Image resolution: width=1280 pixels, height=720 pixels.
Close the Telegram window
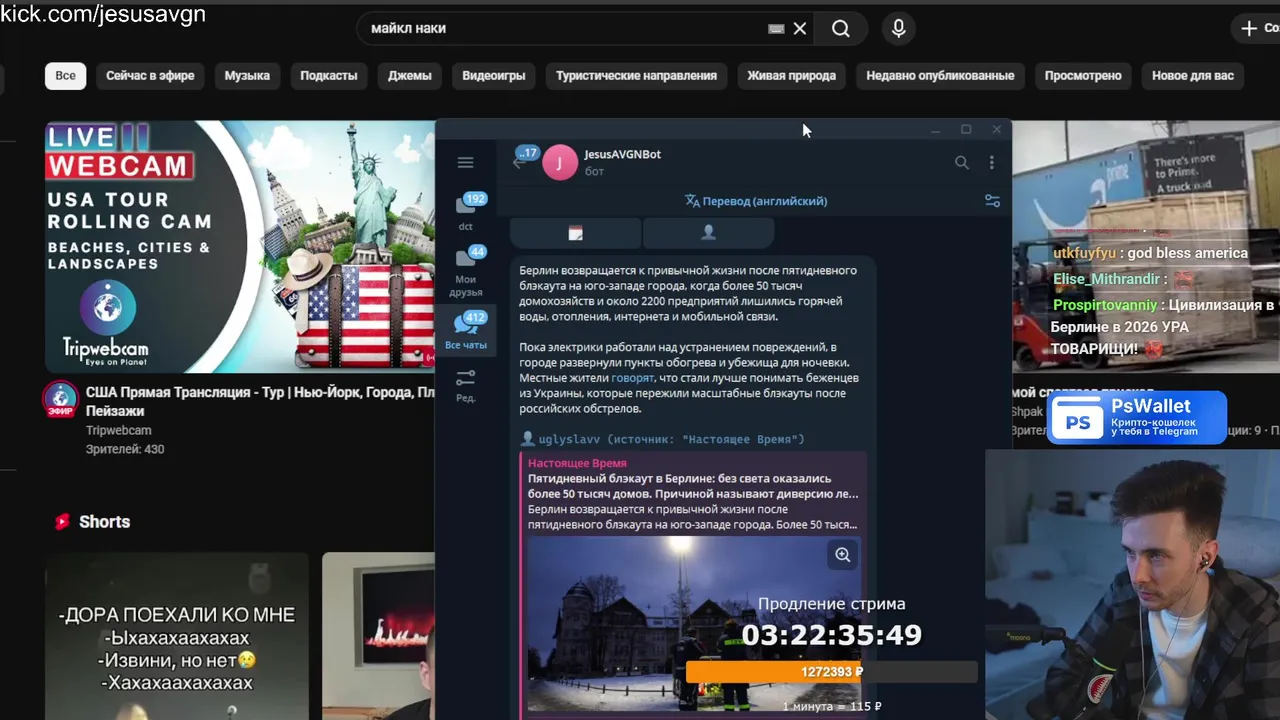(996, 130)
